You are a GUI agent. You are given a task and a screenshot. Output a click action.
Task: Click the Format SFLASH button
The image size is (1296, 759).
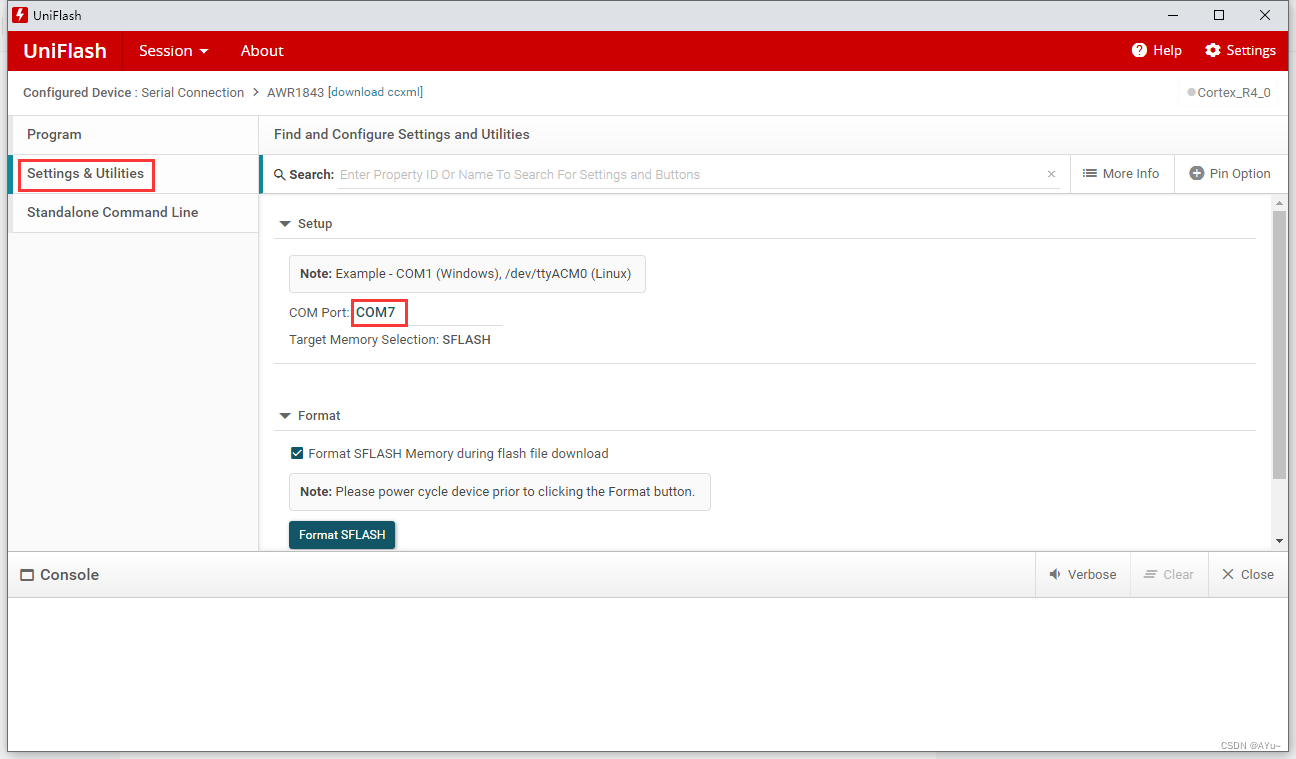coord(342,535)
